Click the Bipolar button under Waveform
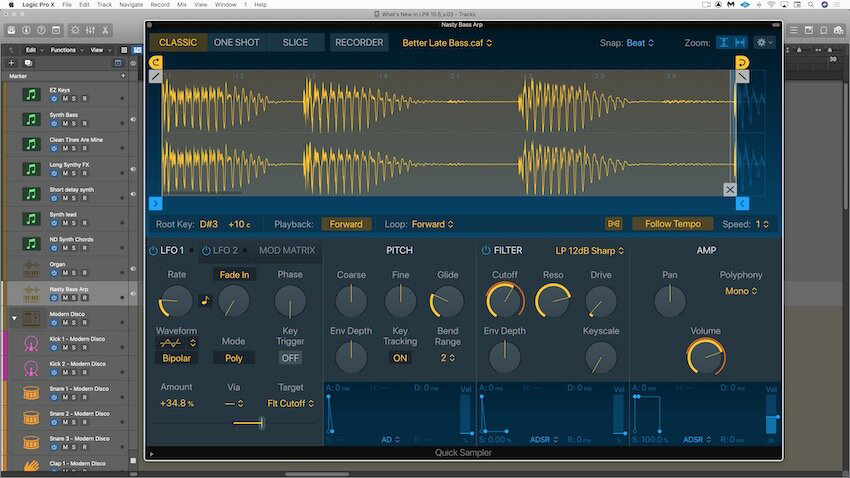This screenshot has height=478, width=850. 177,358
